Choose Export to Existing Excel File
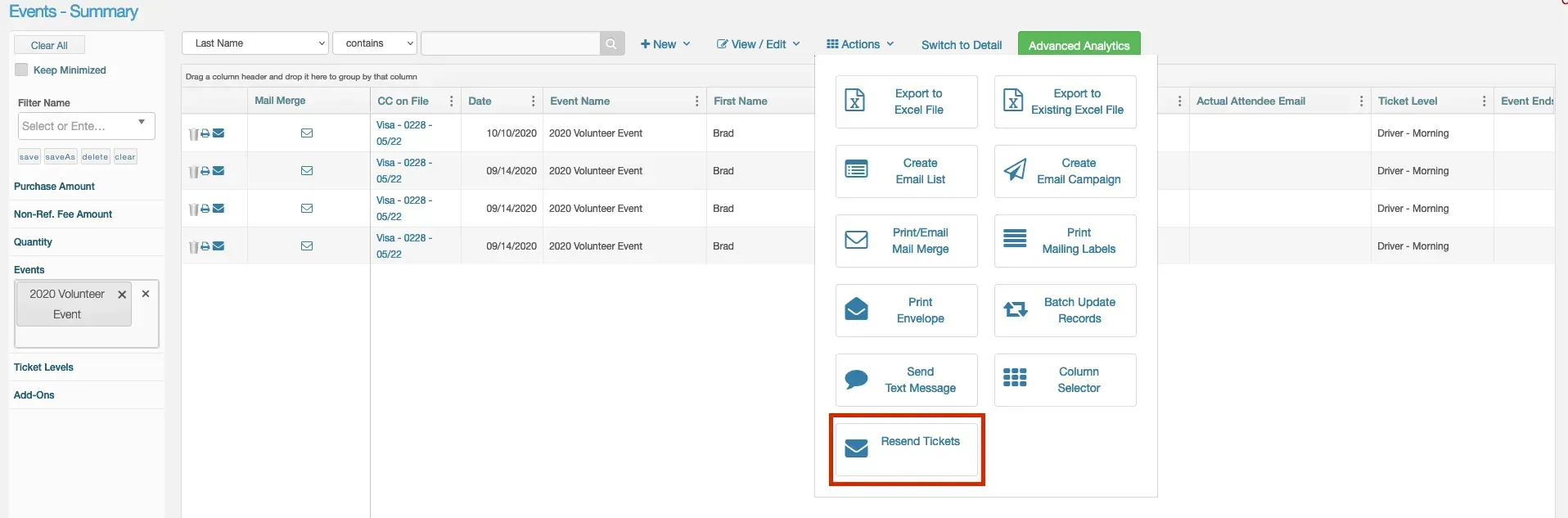 [x=1066, y=101]
